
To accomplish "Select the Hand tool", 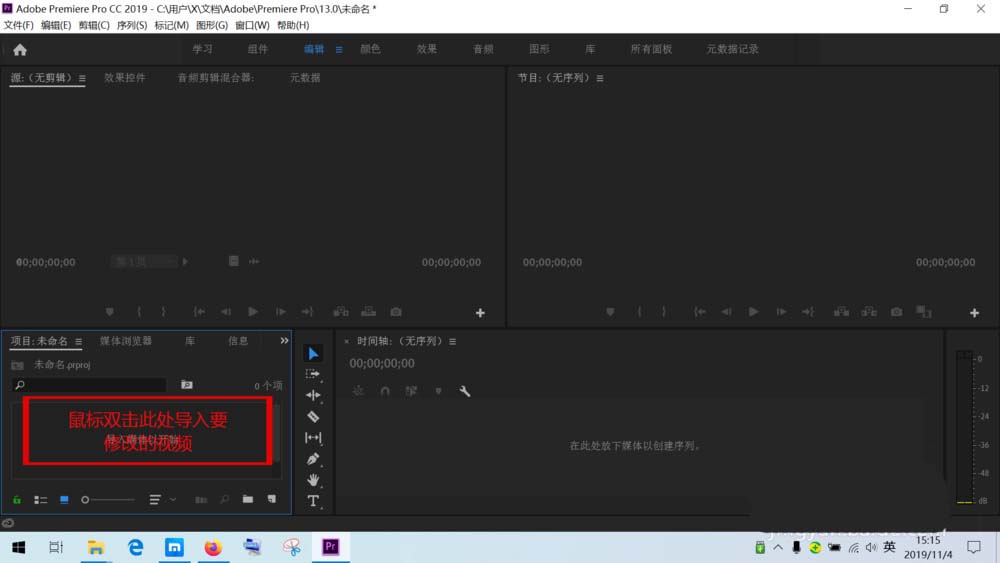I will pyautogui.click(x=313, y=480).
